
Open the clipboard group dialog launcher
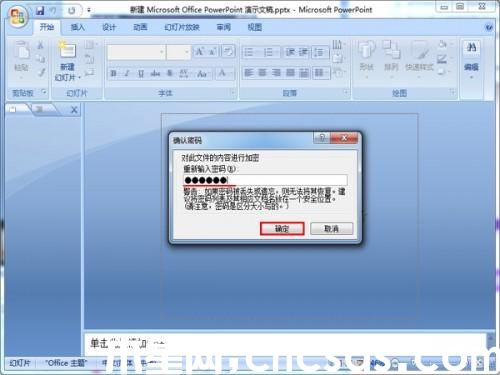coord(44,92)
